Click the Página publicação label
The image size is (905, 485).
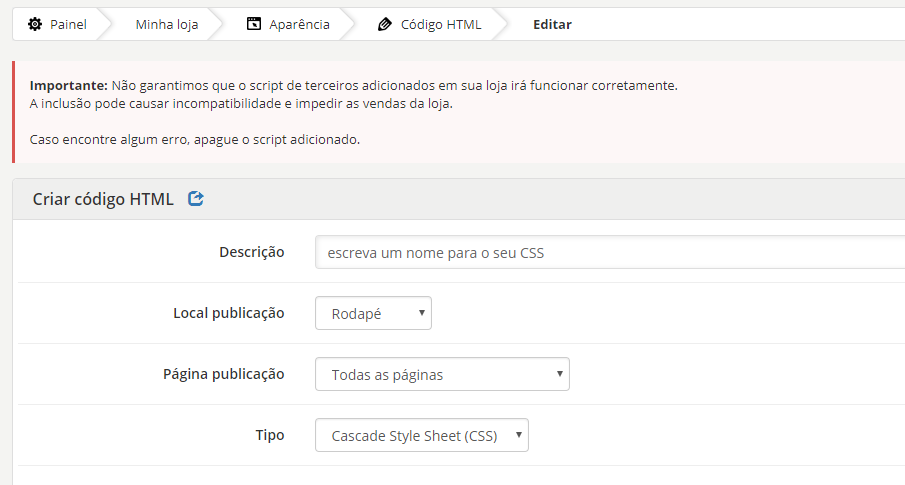point(223,374)
